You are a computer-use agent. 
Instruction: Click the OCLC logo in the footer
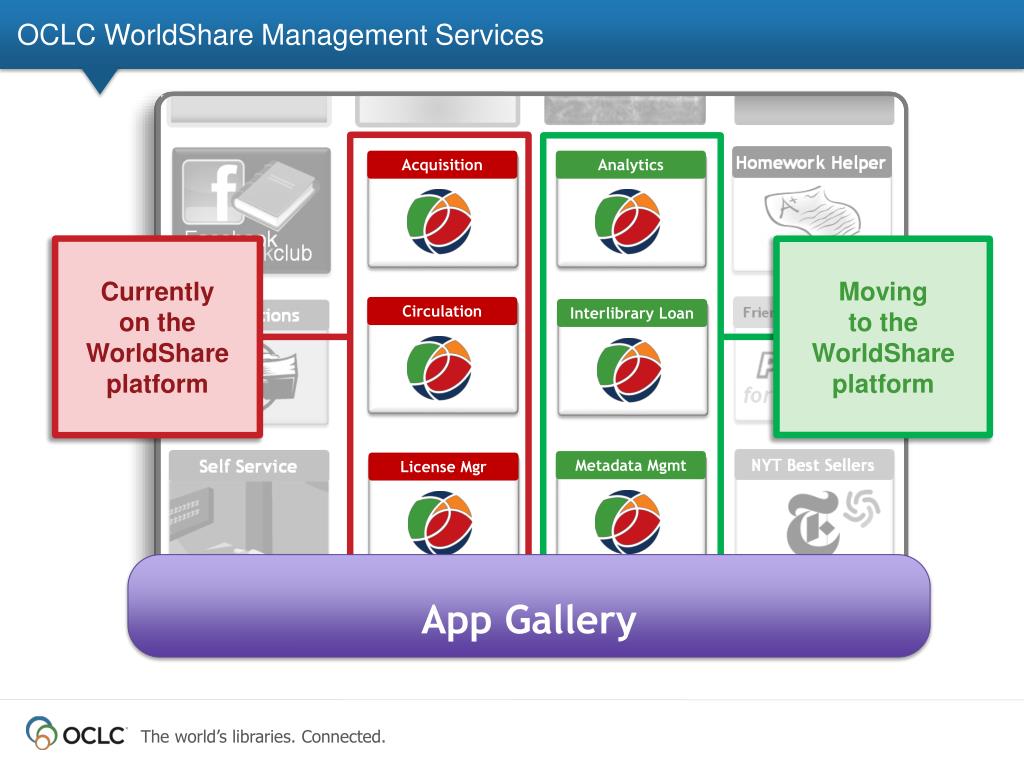tap(75, 733)
